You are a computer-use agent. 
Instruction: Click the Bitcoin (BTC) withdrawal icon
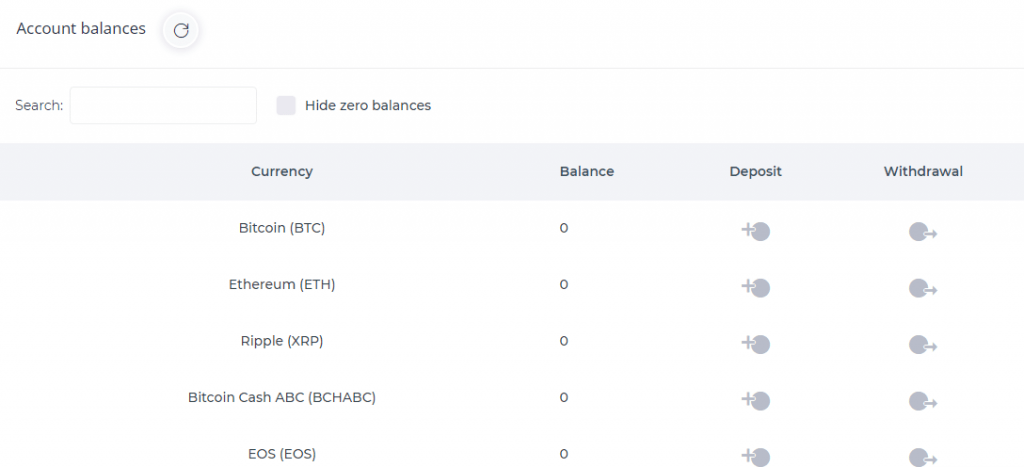coord(923,232)
